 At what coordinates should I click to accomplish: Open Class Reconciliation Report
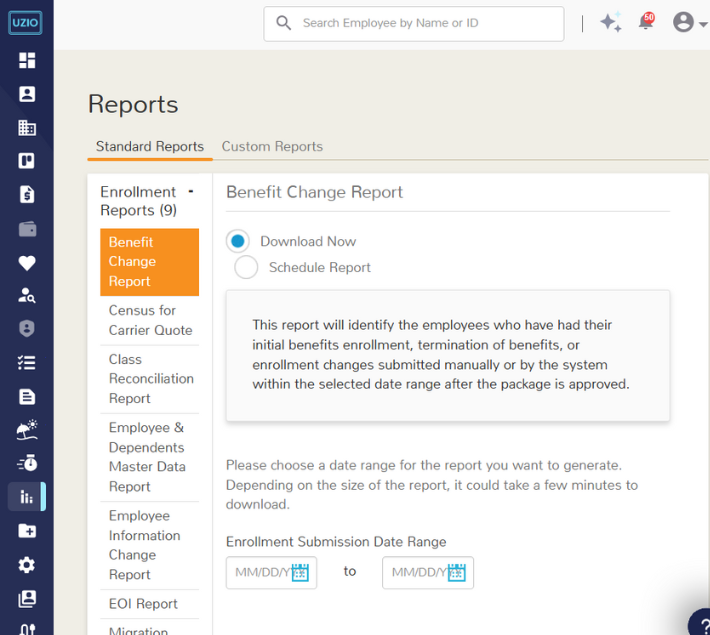click(149, 379)
